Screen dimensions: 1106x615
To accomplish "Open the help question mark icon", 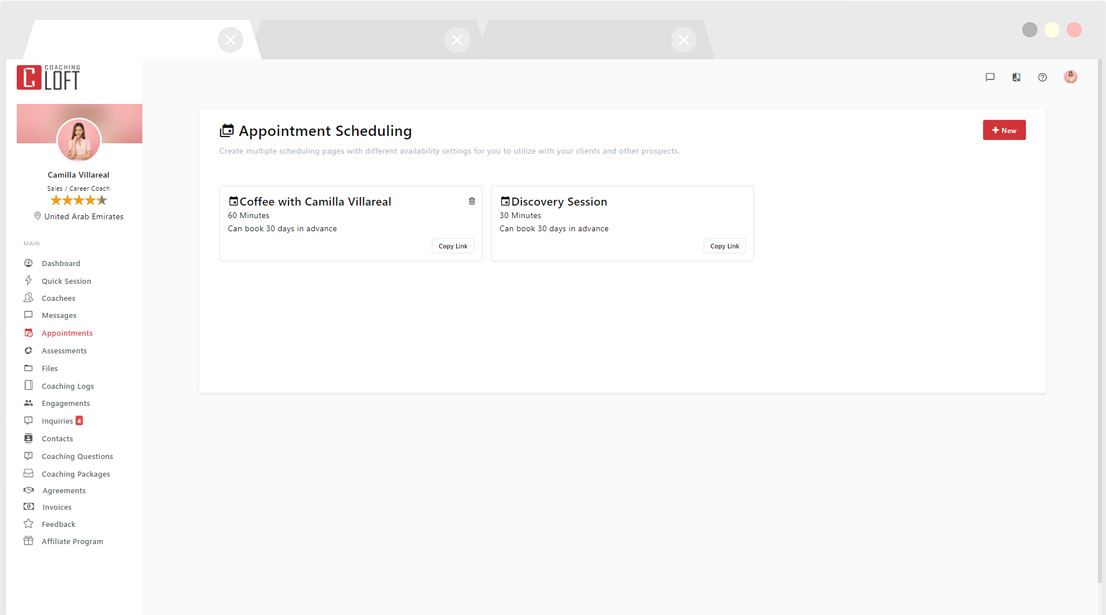I will pyautogui.click(x=1042, y=77).
